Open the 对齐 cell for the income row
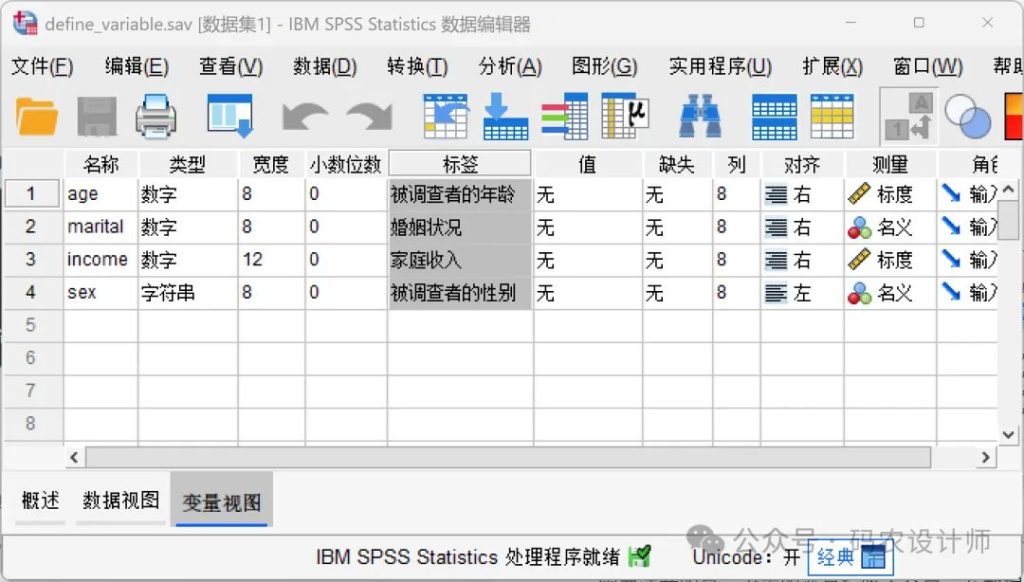The image size is (1024, 582). (802, 260)
